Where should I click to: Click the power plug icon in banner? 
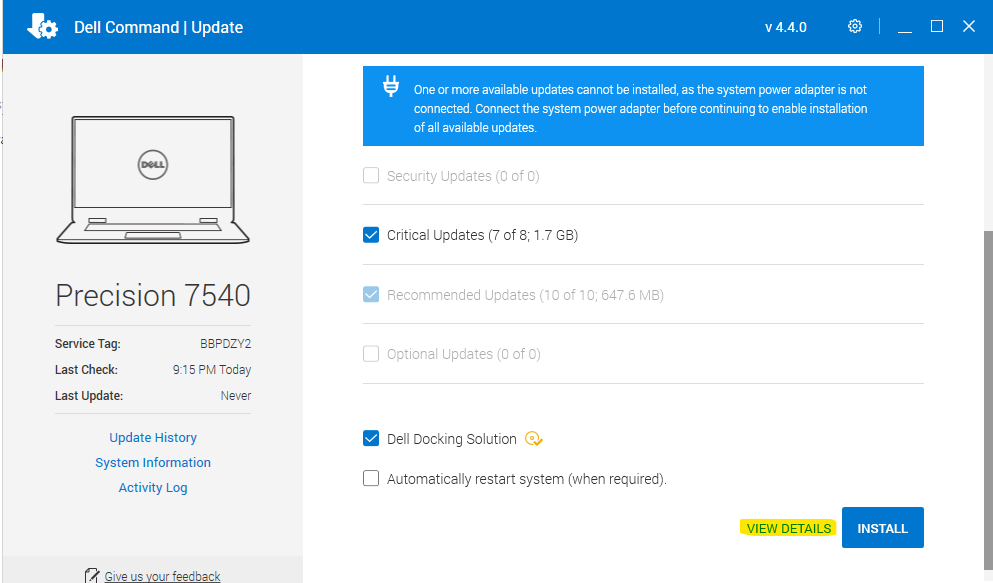[x=391, y=87]
